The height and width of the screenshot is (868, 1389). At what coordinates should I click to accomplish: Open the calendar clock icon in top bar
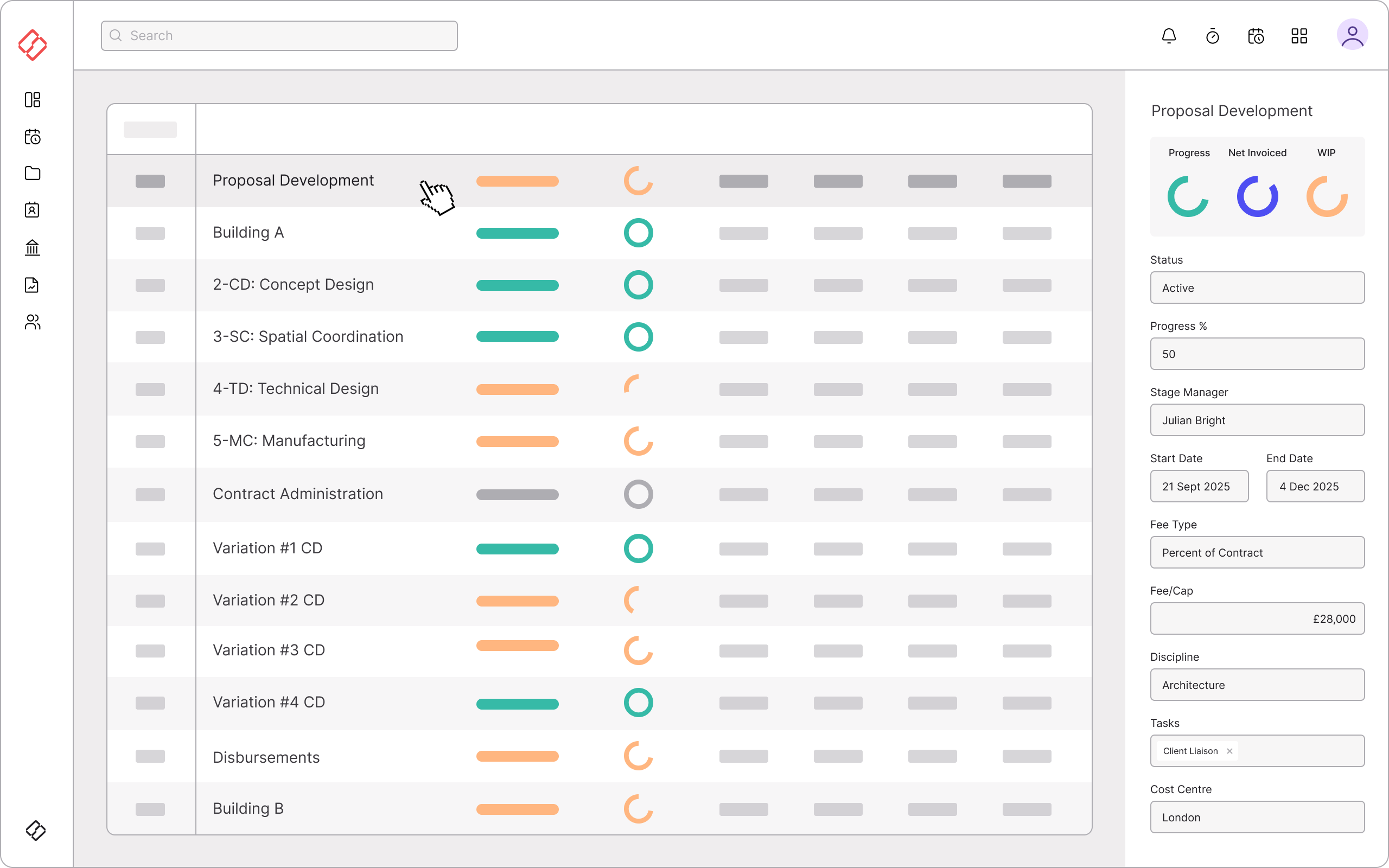coord(1256,36)
